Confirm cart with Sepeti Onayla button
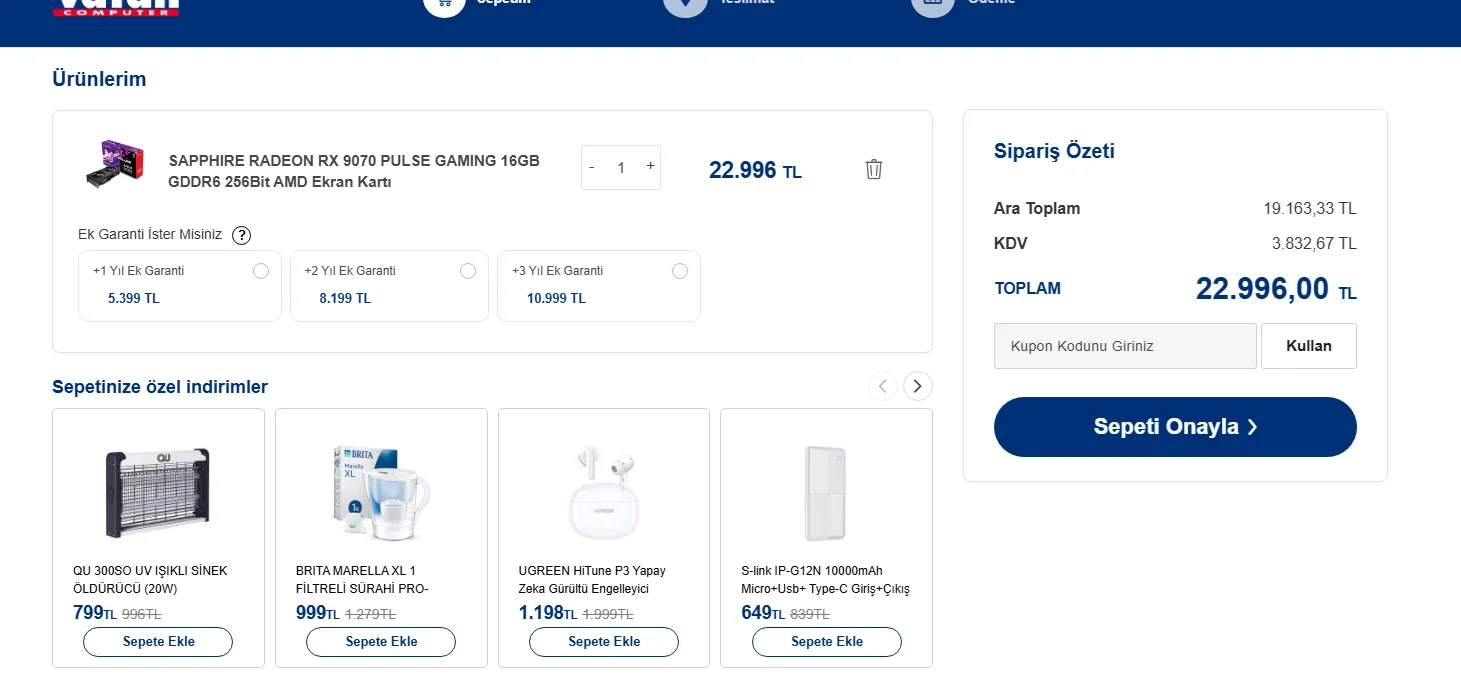Screen dimensions: 1461x700 (1175, 427)
